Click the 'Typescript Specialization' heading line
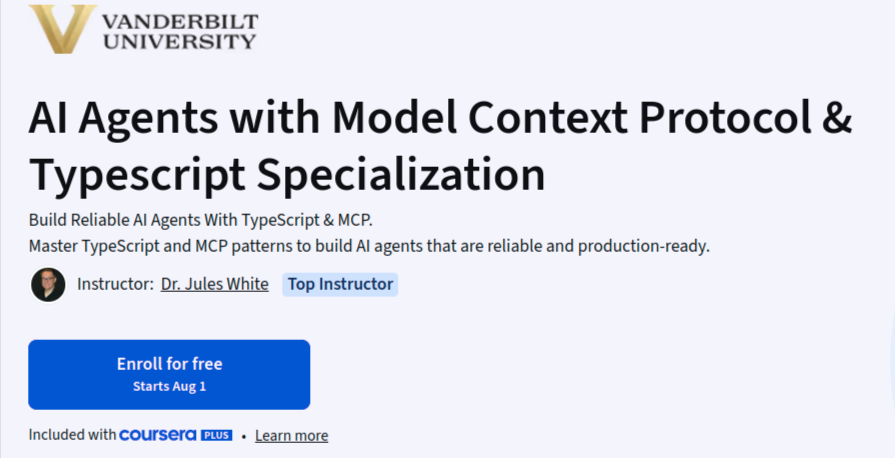The height and width of the screenshot is (458, 895). [x=287, y=174]
